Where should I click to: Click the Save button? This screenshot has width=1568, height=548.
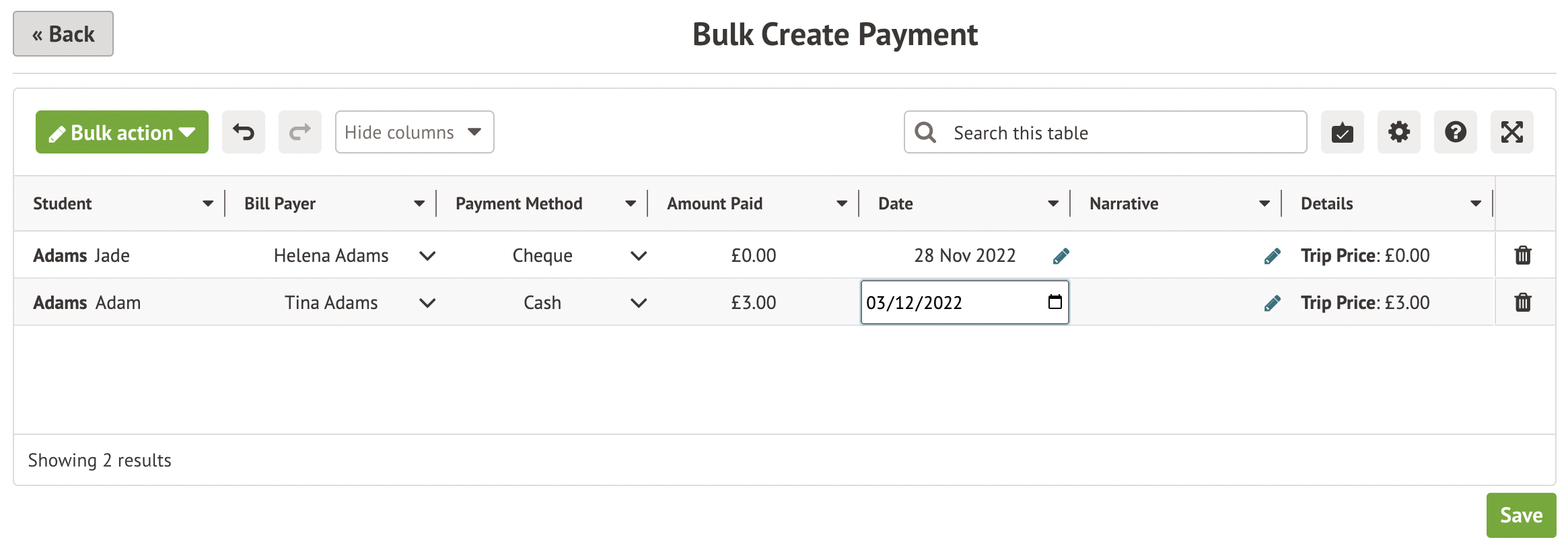point(1521,515)
